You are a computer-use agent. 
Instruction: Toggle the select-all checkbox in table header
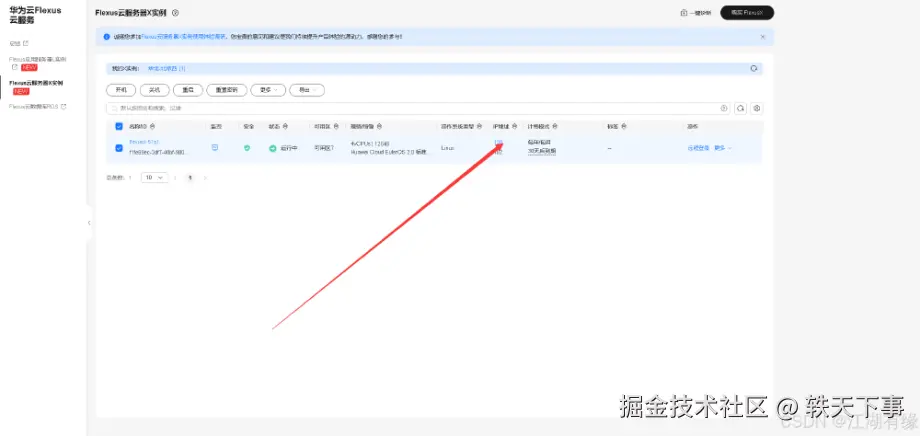point(119,126)
